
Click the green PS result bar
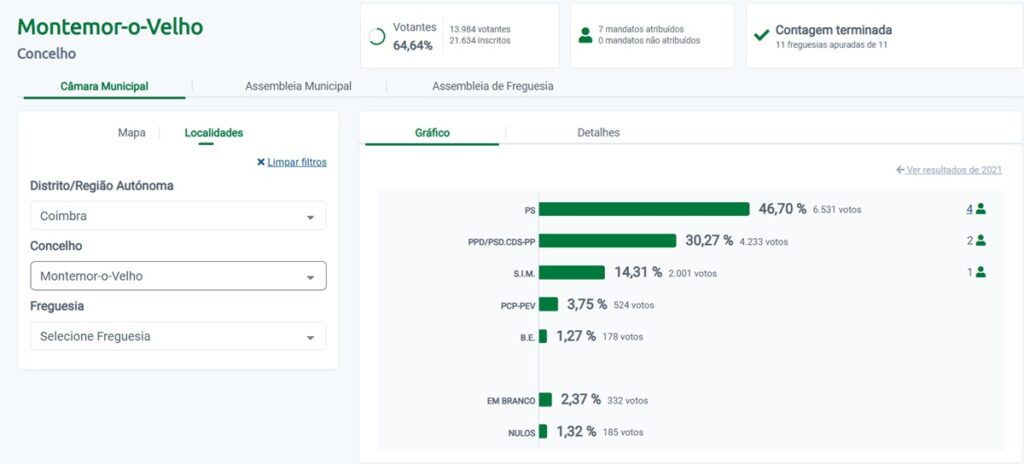coord(644,209)
